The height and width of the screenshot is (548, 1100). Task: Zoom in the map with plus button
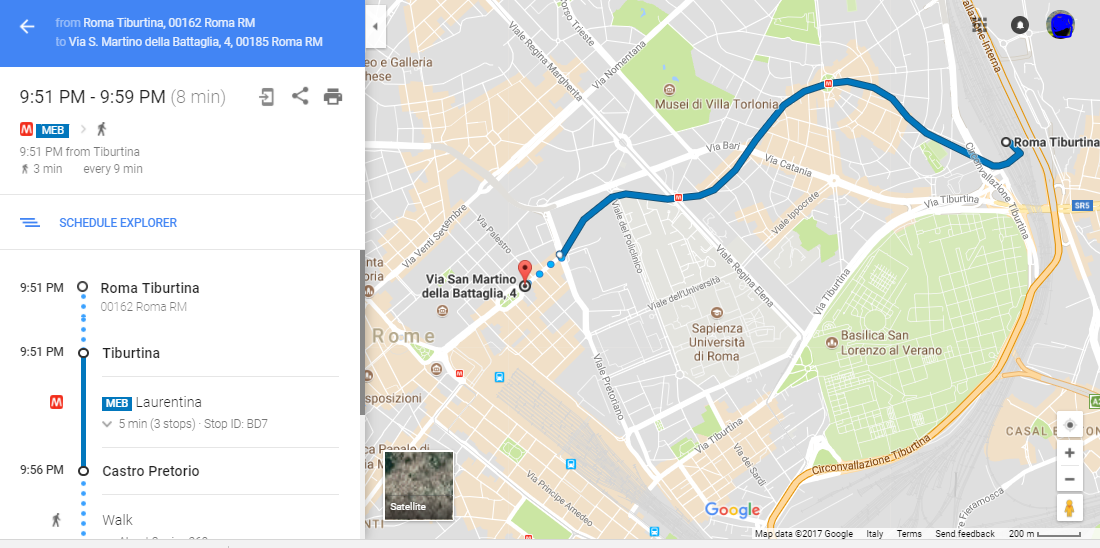(1069, 453)
